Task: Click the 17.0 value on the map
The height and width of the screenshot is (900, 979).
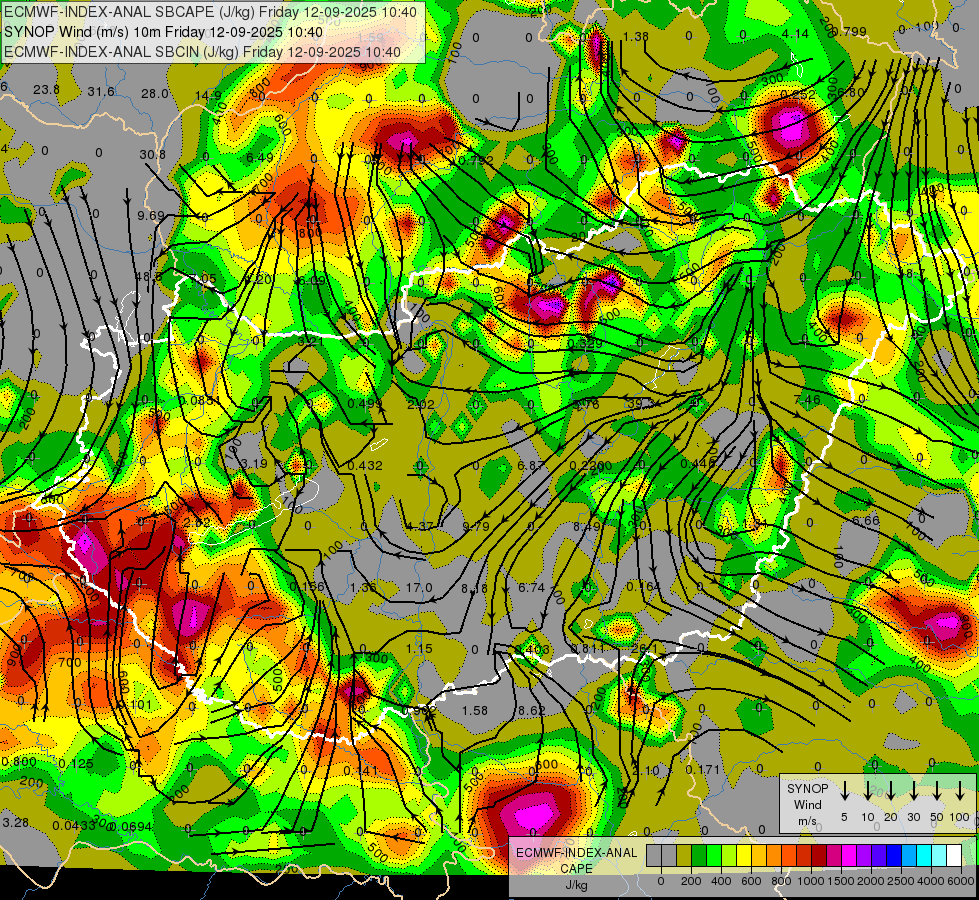Action: [419, 588]
